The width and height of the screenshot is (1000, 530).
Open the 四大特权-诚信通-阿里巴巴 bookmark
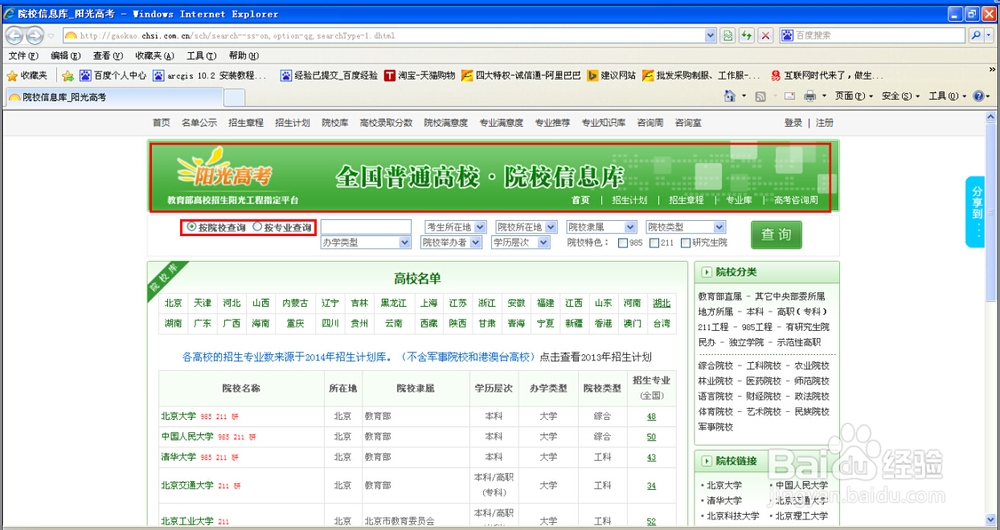click(x=521, y=76)
